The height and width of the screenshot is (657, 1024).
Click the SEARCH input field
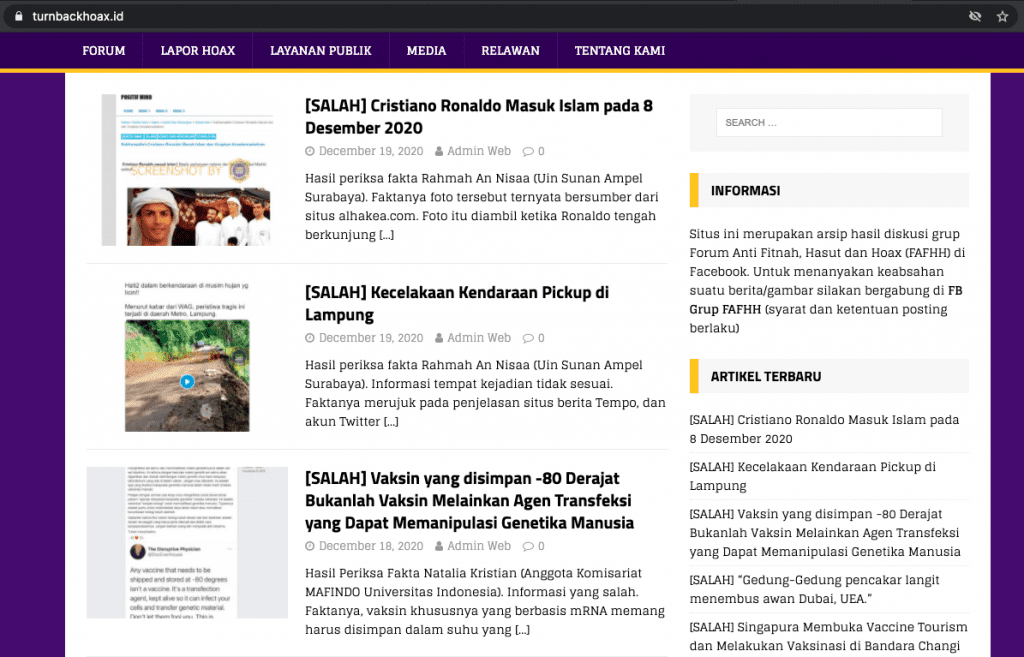pyautogui.click(x=829, y=123)
